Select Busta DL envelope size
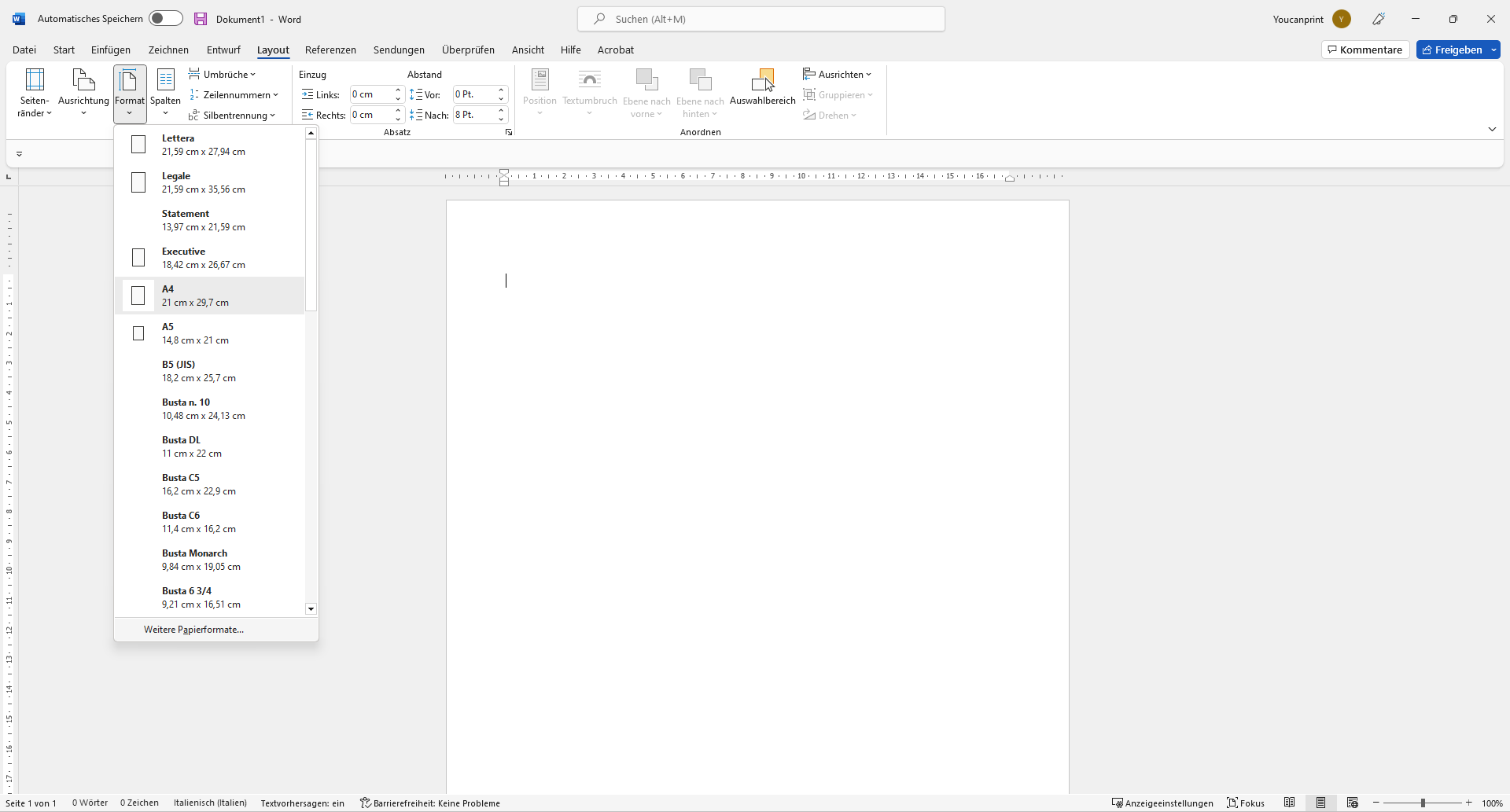 pos(209,446)
